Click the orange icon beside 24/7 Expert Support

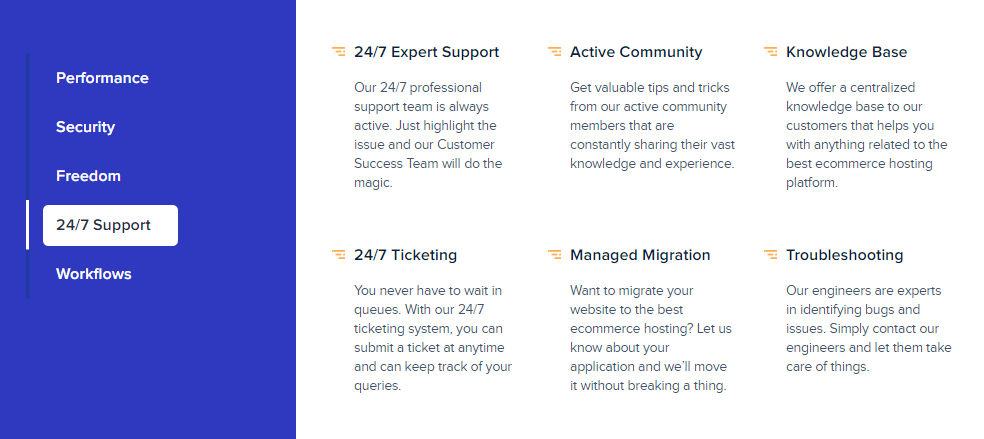338,51
